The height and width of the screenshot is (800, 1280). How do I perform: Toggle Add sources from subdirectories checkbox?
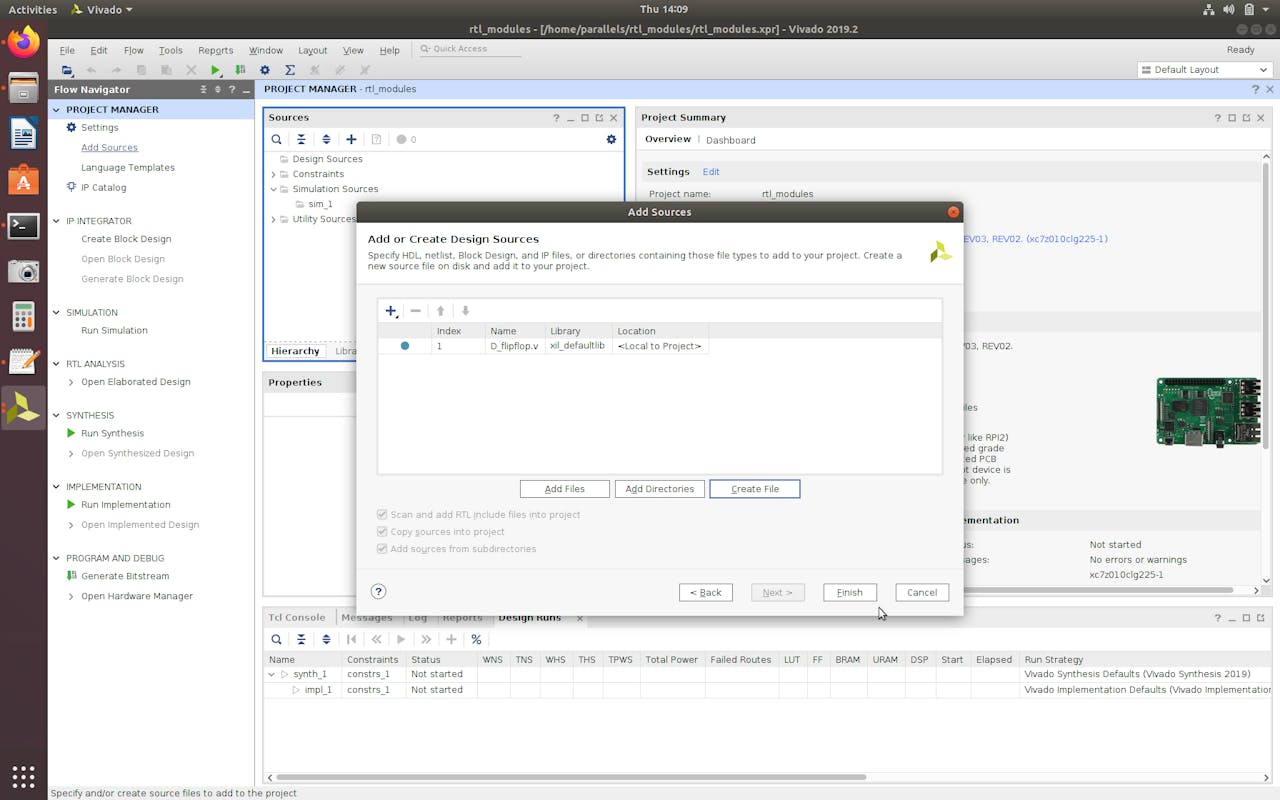coord(382,548)
